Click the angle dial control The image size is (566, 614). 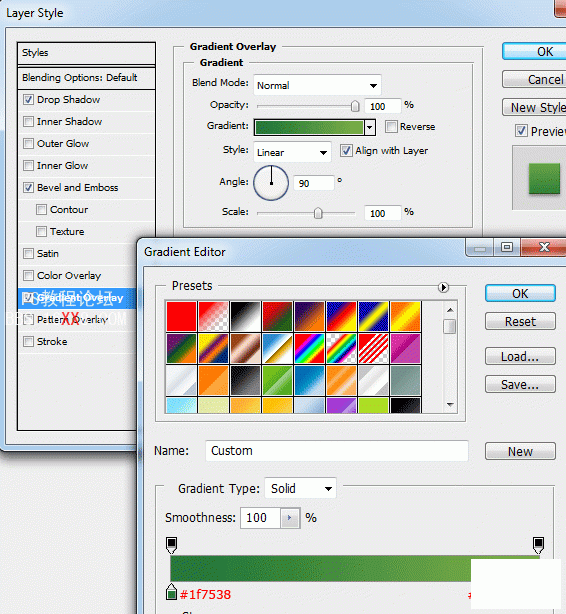271,183
